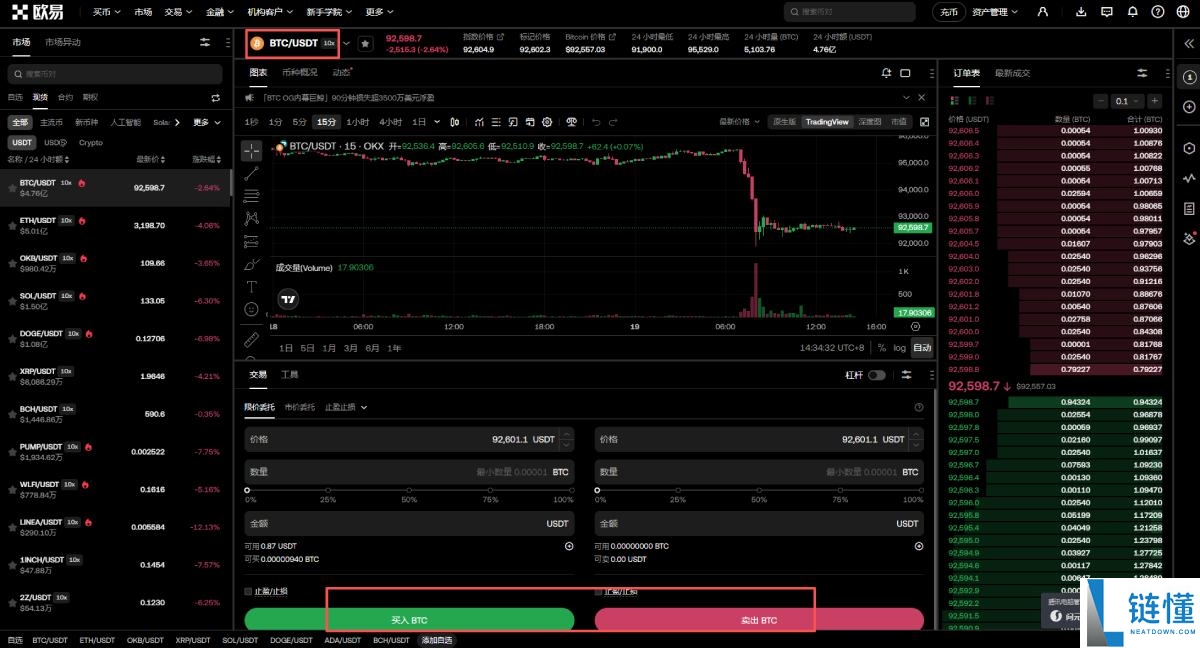Image resolution: width=1200 pixels, height=648 pixels.
Task: Undo the last chart action
Action: pyautogui.click(x=596, y=122)
